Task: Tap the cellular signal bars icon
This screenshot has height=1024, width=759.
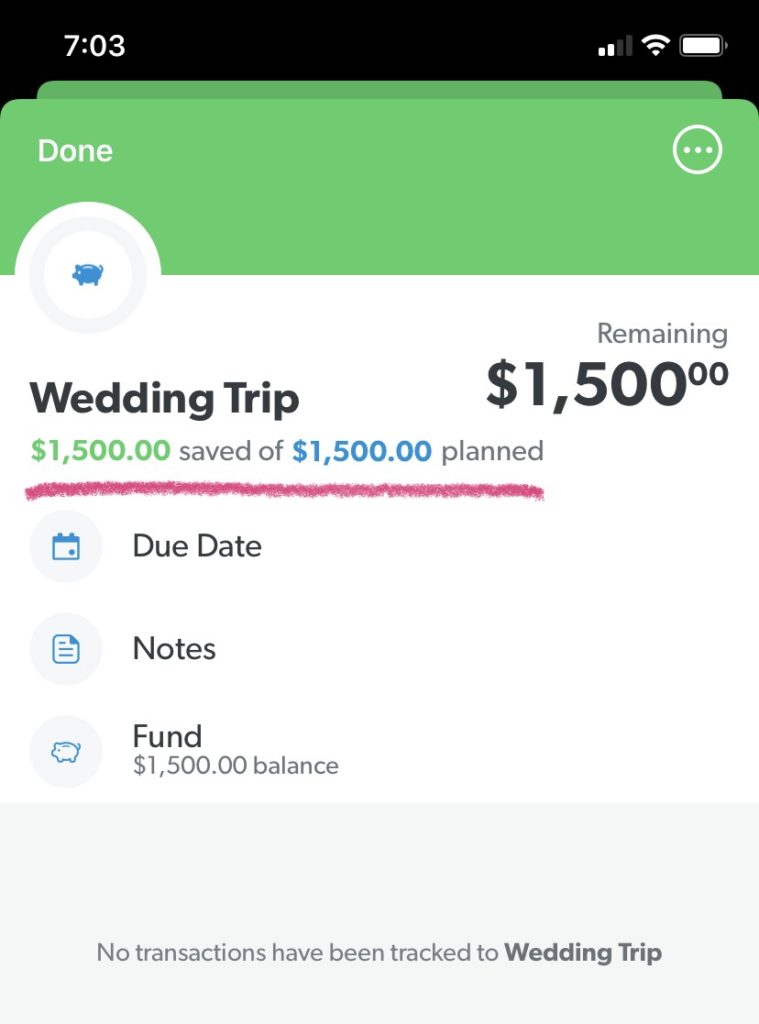Action: click(x=615, y=46)
